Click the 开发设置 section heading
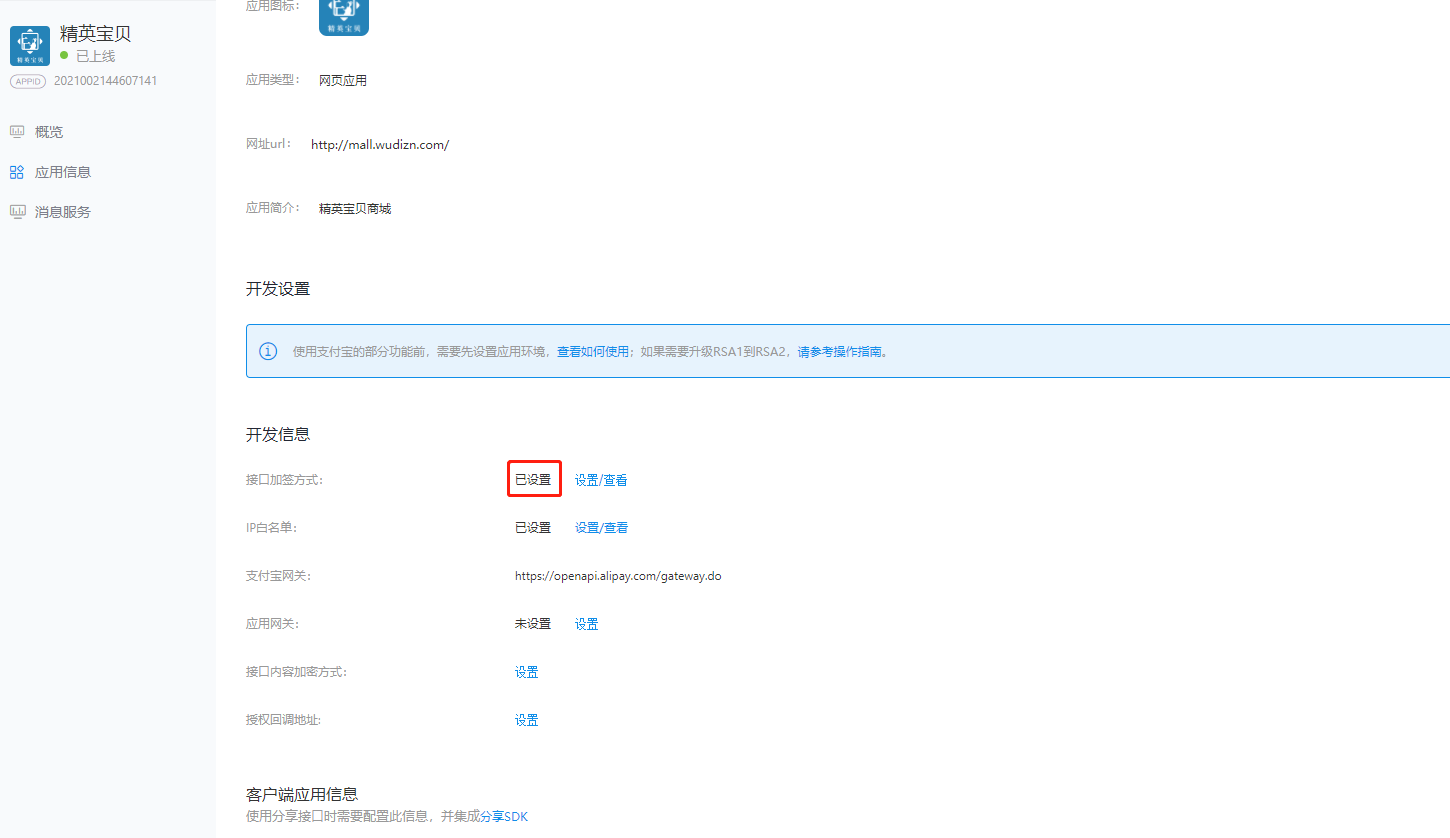Image resolution: width=1450 pixels, height=838 pixels. 278,289
